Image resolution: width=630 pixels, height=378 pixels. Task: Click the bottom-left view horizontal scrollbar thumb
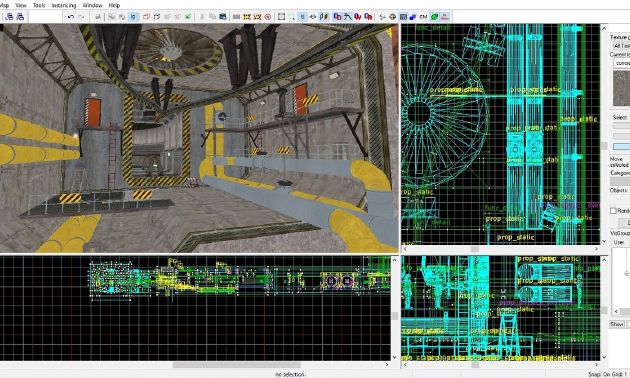(237, 365)
